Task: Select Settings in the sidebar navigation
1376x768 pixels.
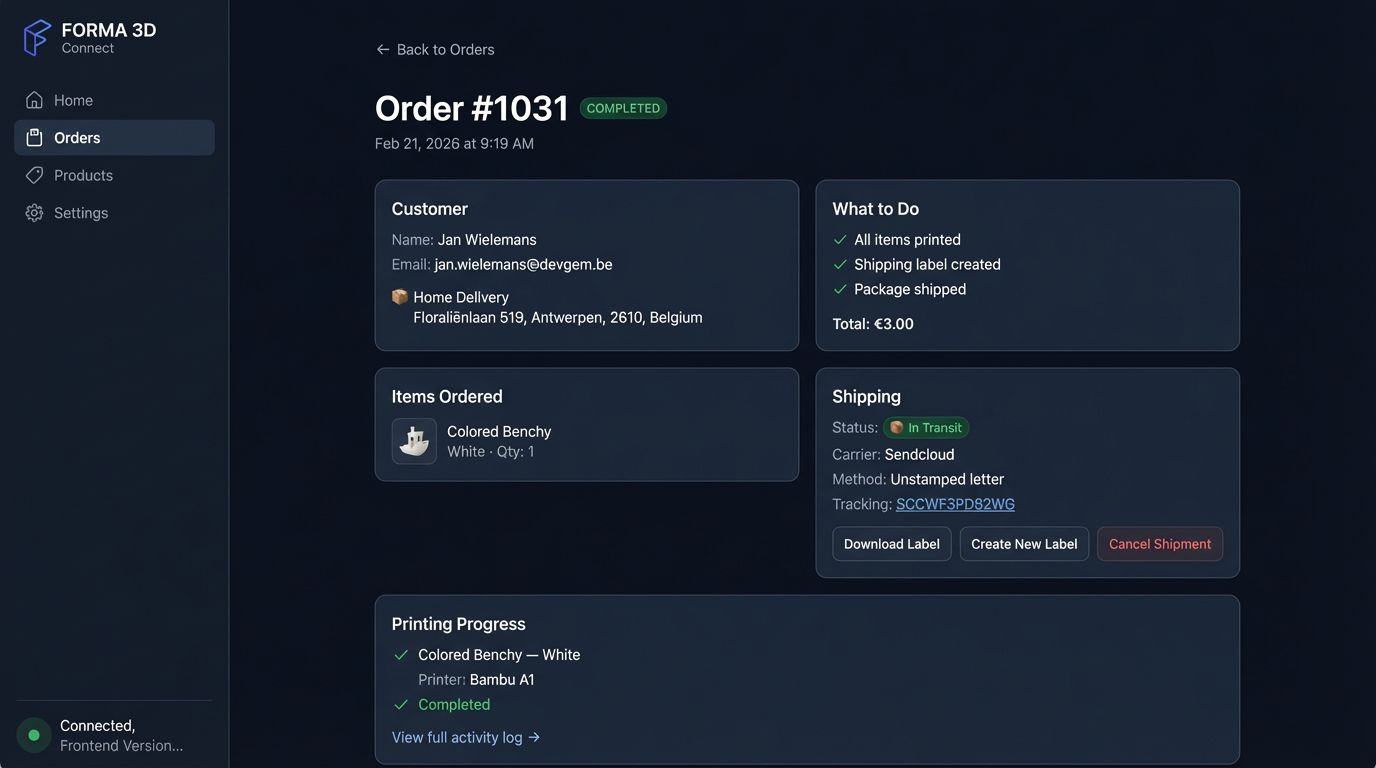Action: tap(80, 212)
